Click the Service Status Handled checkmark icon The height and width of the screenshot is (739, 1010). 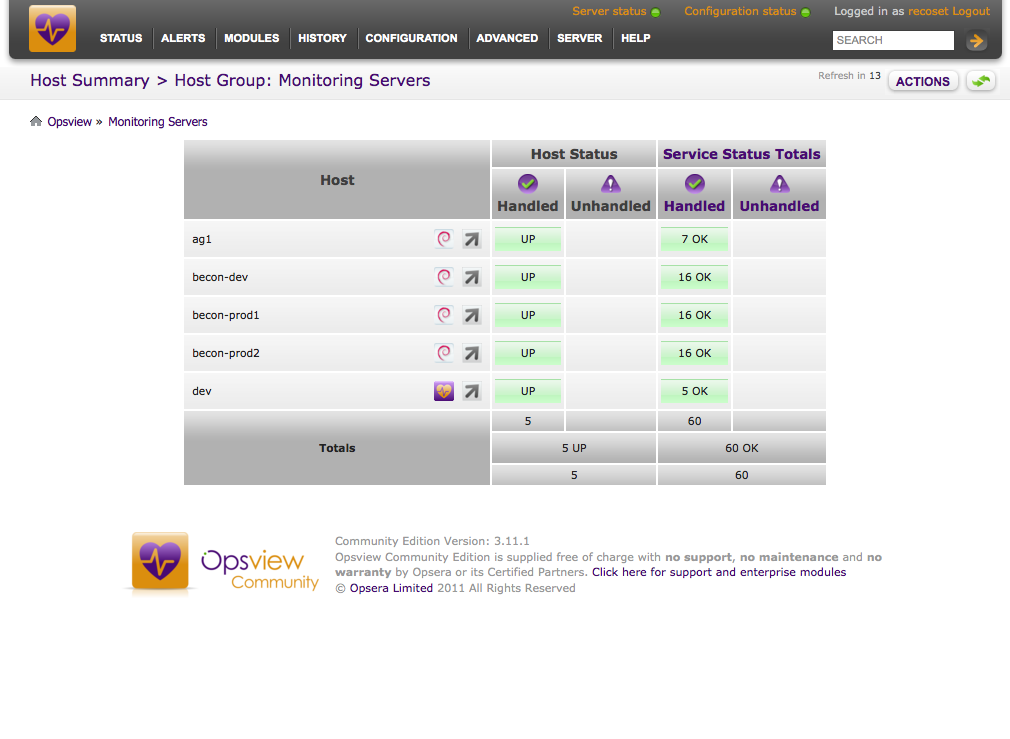point(694,184)
